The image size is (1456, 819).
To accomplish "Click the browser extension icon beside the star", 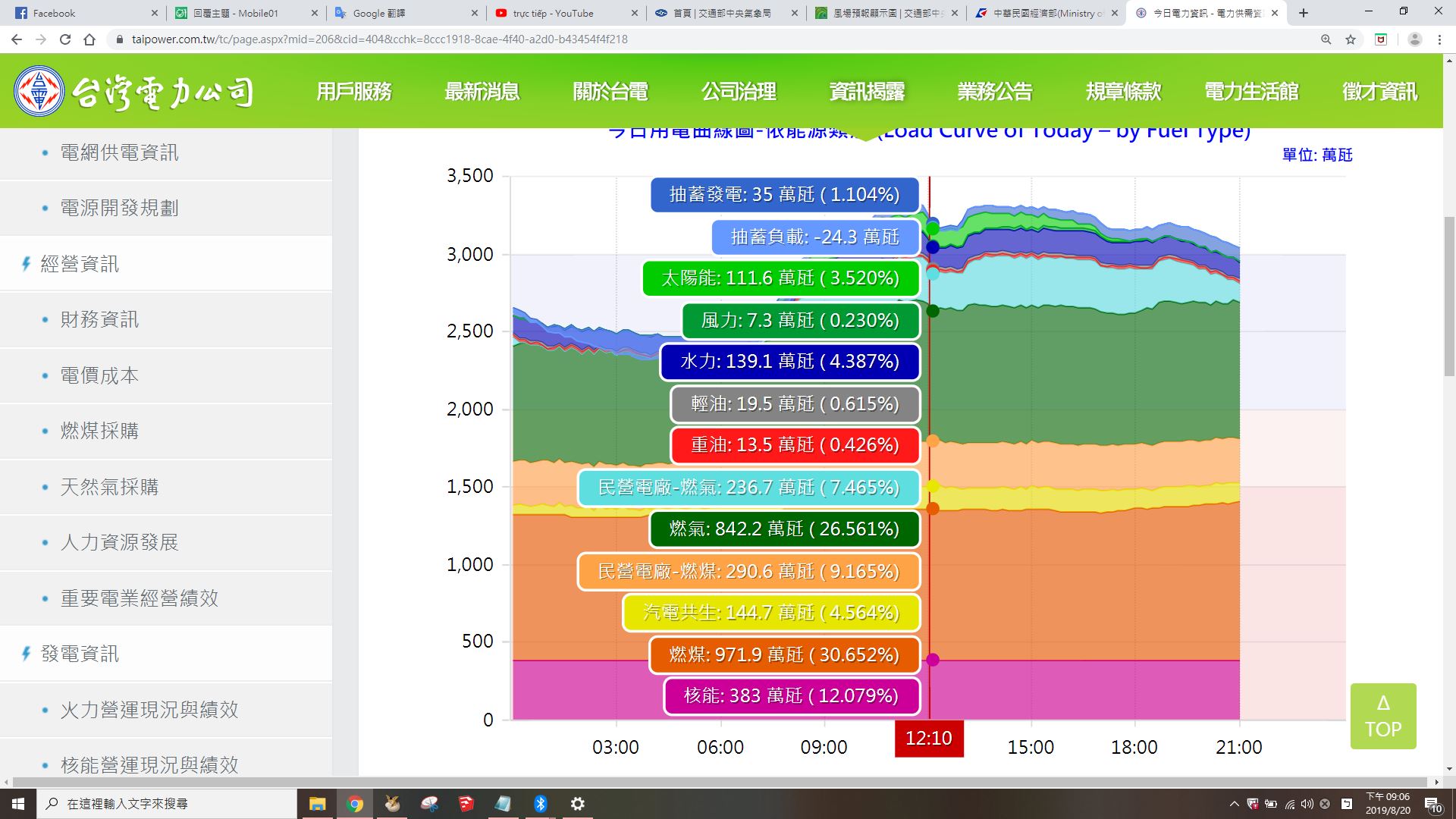I will 1381,39.
